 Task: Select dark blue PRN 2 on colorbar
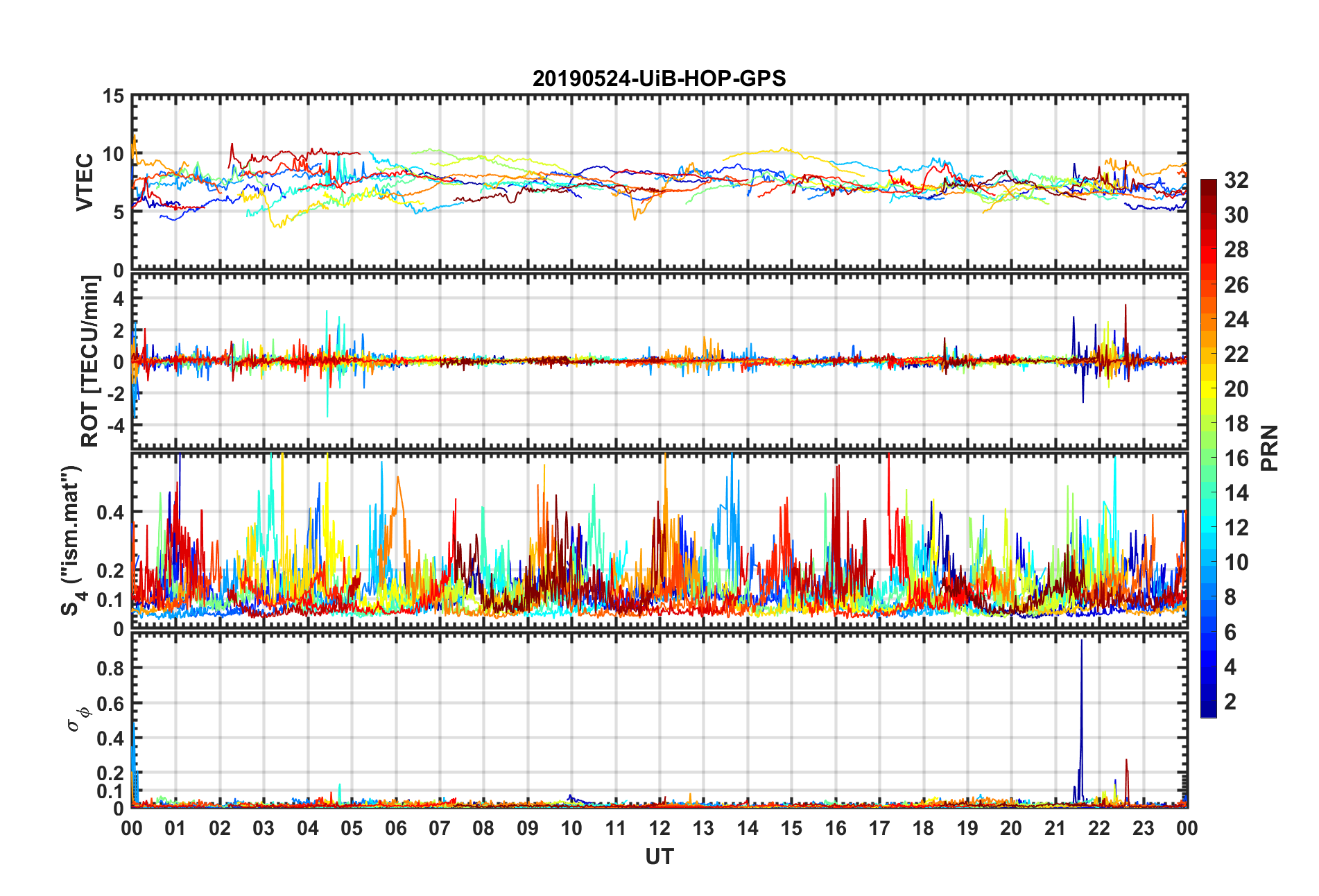click(x=1208, y=700)
